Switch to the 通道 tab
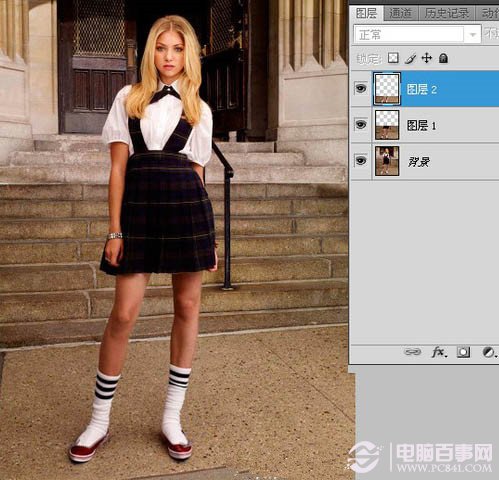Image resolution: width=499 pixels, height=480 pixels. (x=400, y=13)
